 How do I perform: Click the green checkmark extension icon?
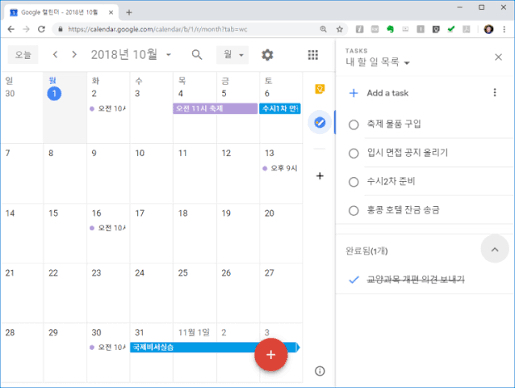click(x=451, y=29)
